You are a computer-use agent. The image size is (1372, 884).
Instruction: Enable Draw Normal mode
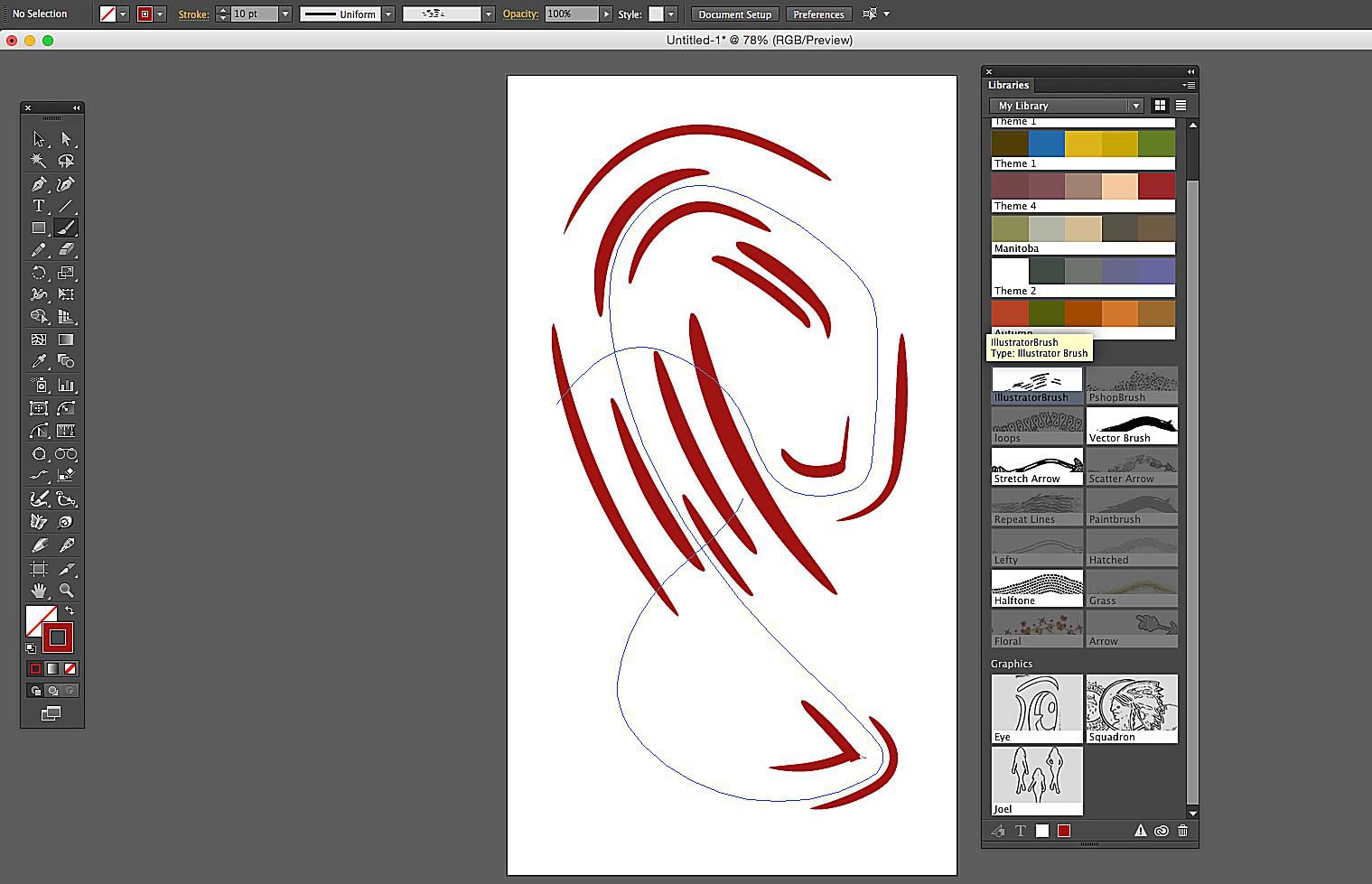coord(35,691)
